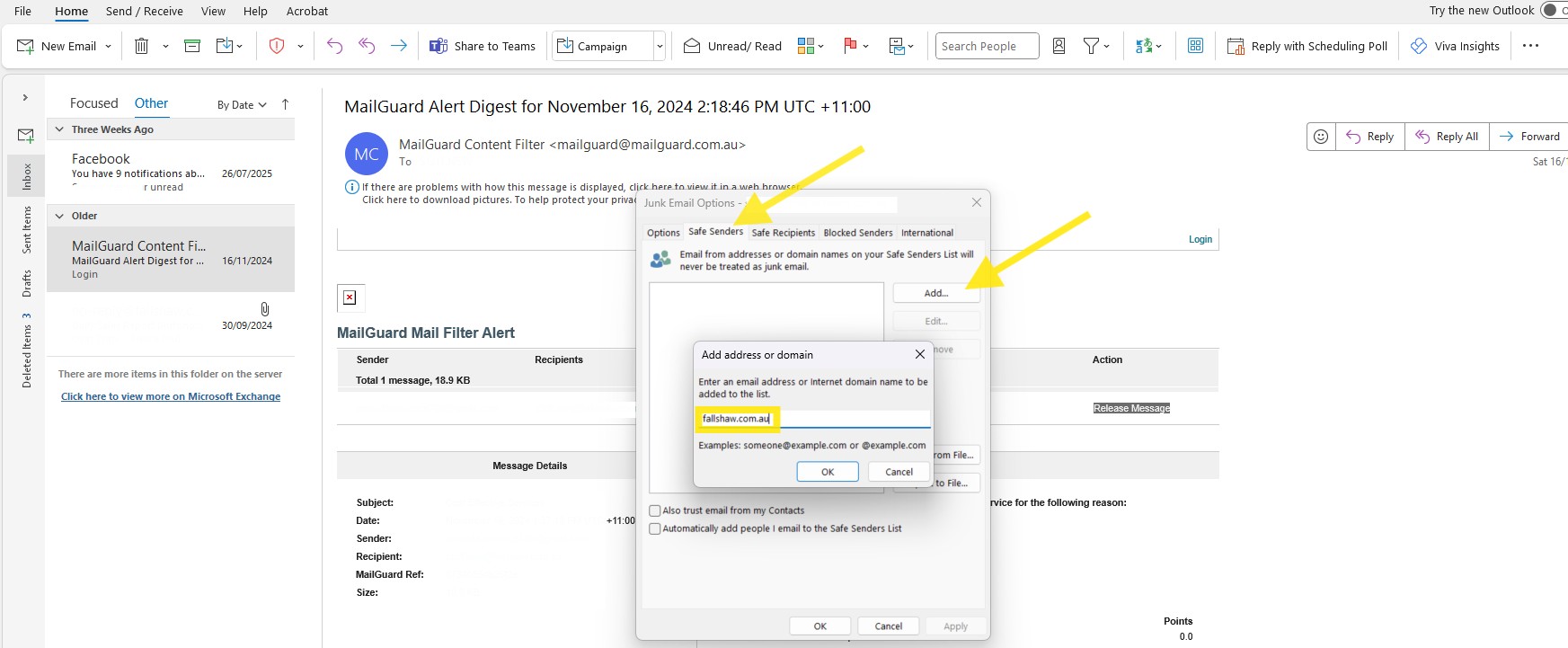Open the Facebook notifications email

pyautogui.click(x=171, y=172)
